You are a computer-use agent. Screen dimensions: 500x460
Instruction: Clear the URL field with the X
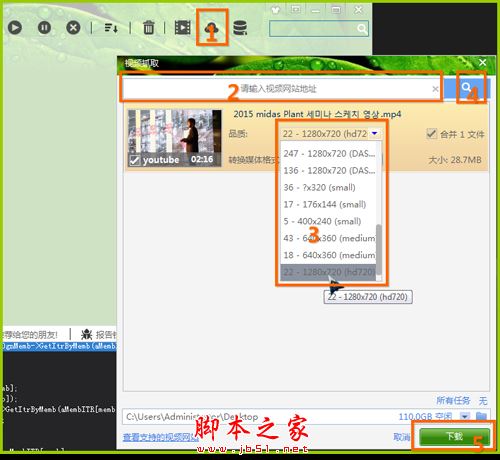[x=435, y=89]
